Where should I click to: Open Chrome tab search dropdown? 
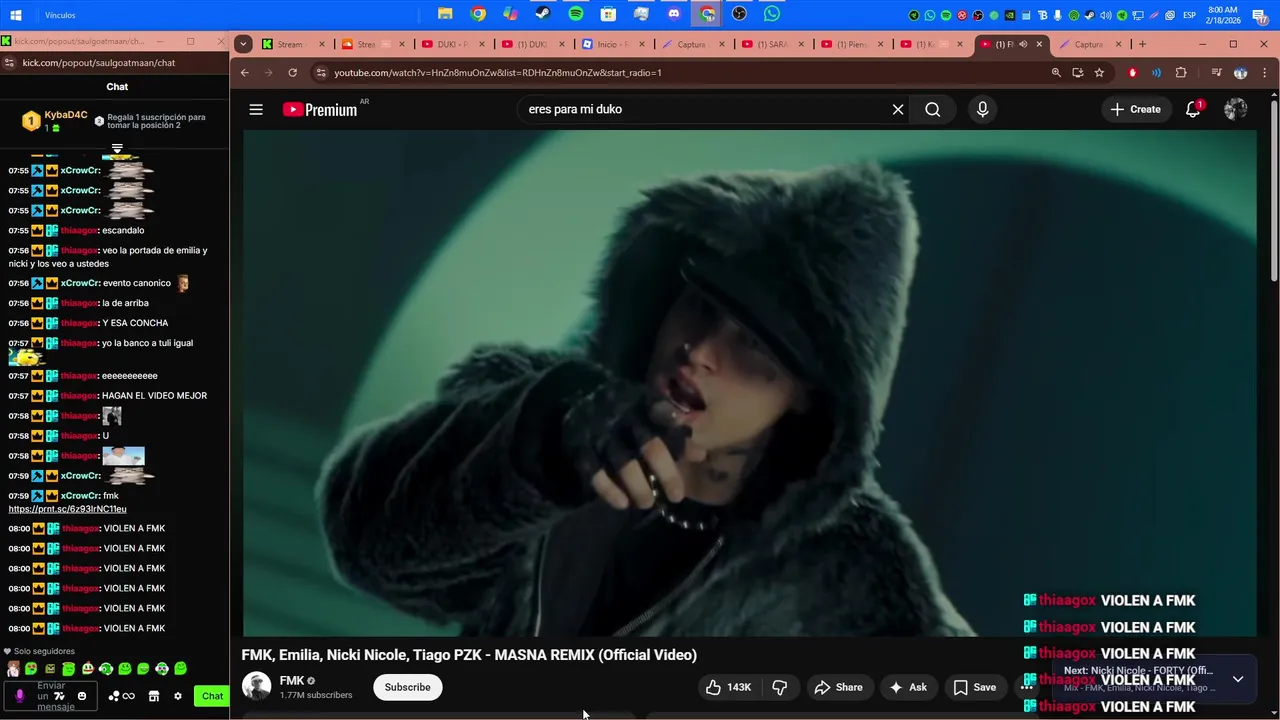pyautogui.click(x=243, y=44)
